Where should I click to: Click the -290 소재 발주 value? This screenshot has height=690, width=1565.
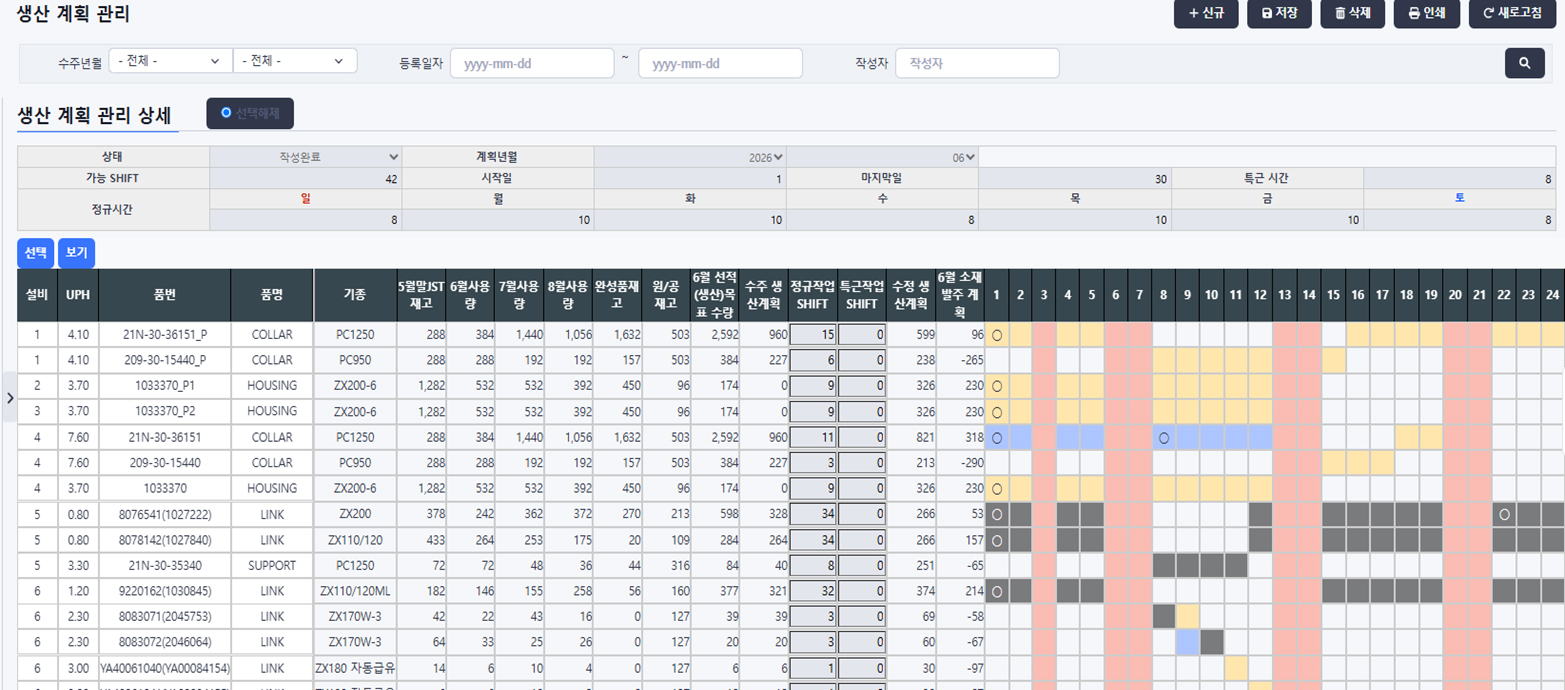tap(960, 463)
